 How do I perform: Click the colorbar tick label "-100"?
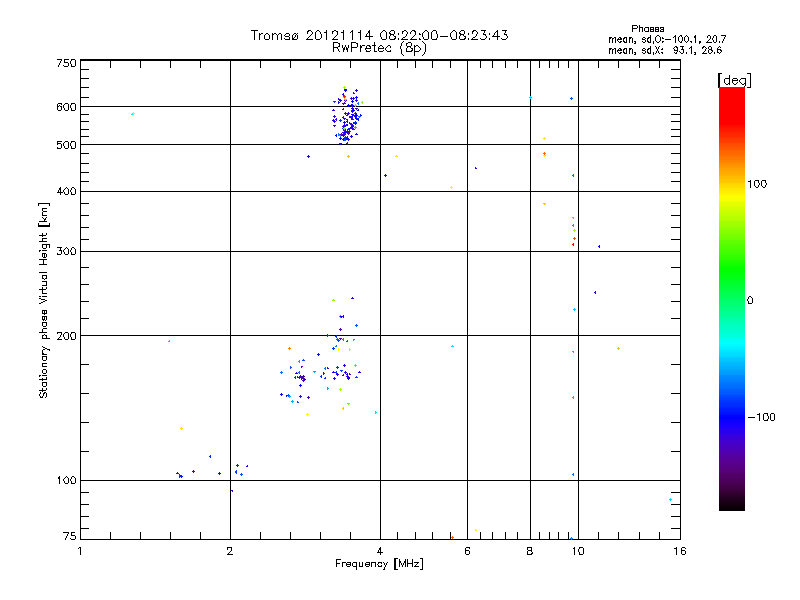[x=761, y=417]
